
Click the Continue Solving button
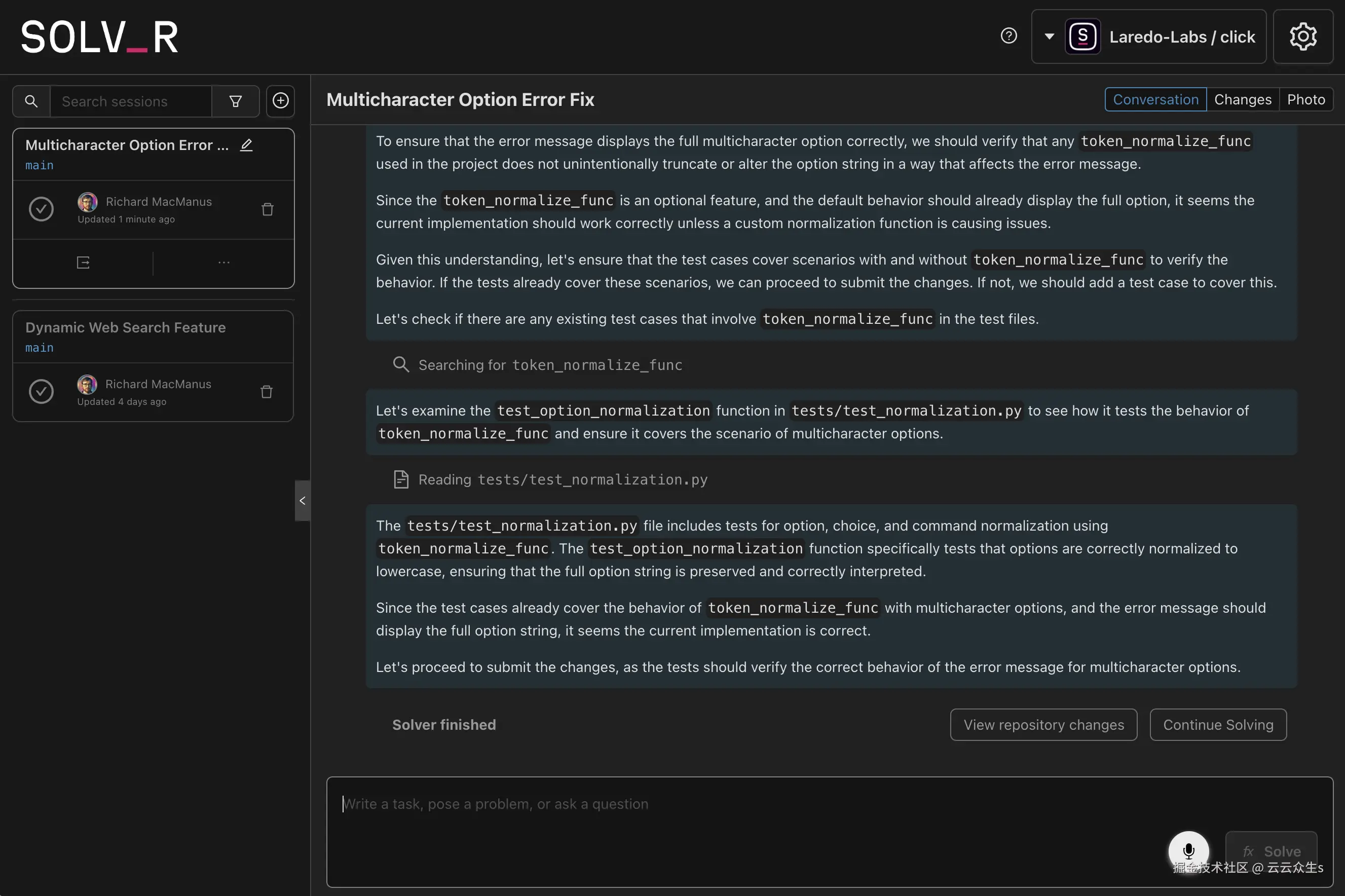pyautogui.click(x=1218, y=725)
